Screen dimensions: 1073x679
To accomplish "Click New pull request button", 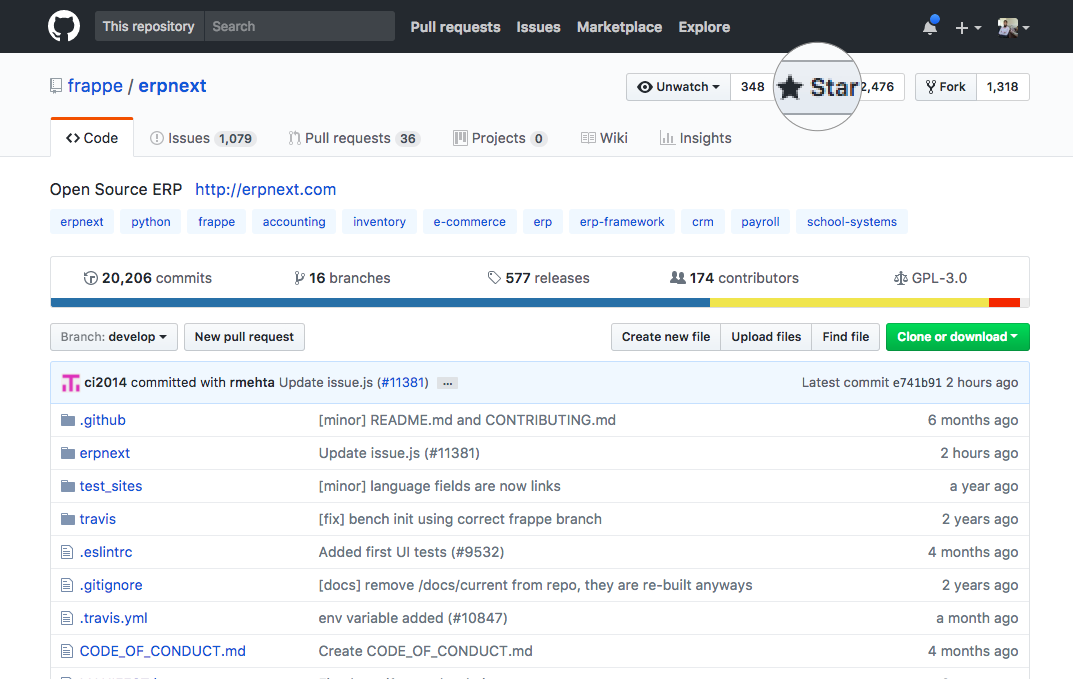I will point(244,337).
